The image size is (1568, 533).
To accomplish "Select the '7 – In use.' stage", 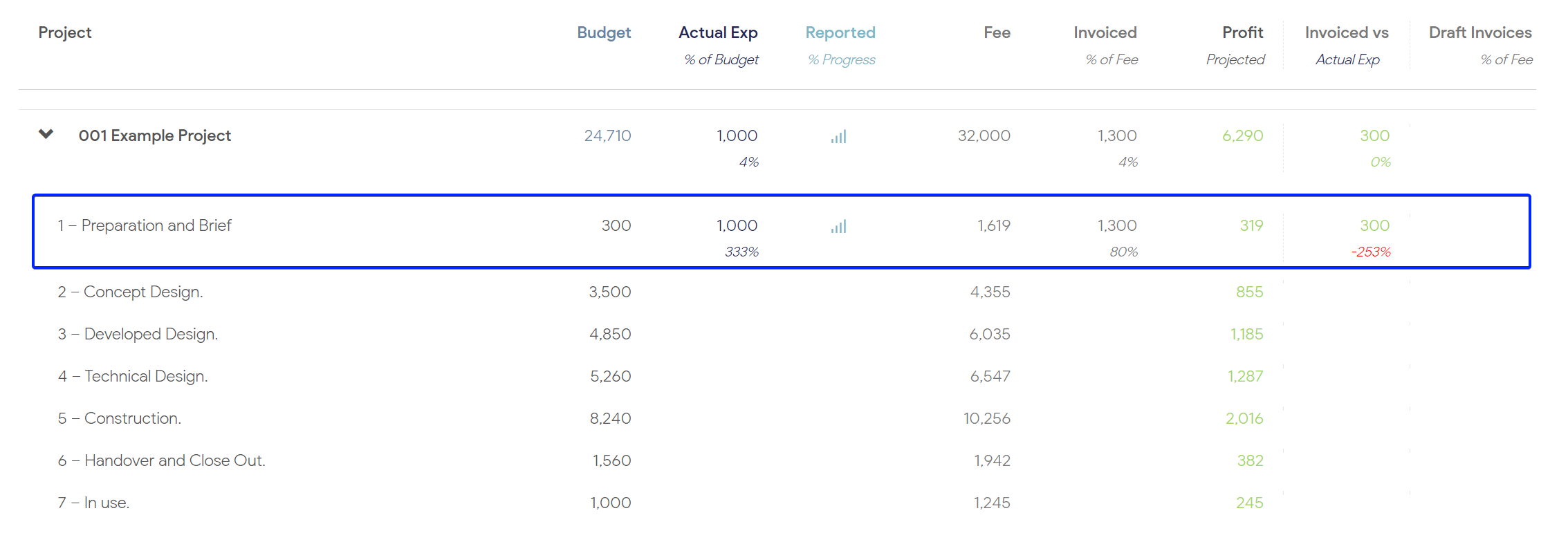I will pyautogui.click(x=93, y=503).
